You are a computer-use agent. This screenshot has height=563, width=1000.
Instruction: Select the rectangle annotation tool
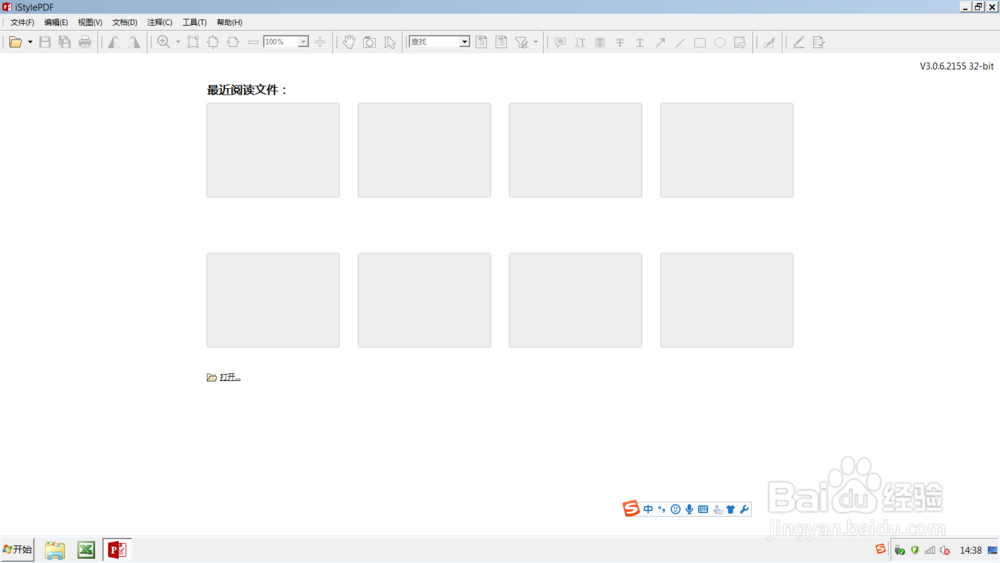(x=700, y=42)
